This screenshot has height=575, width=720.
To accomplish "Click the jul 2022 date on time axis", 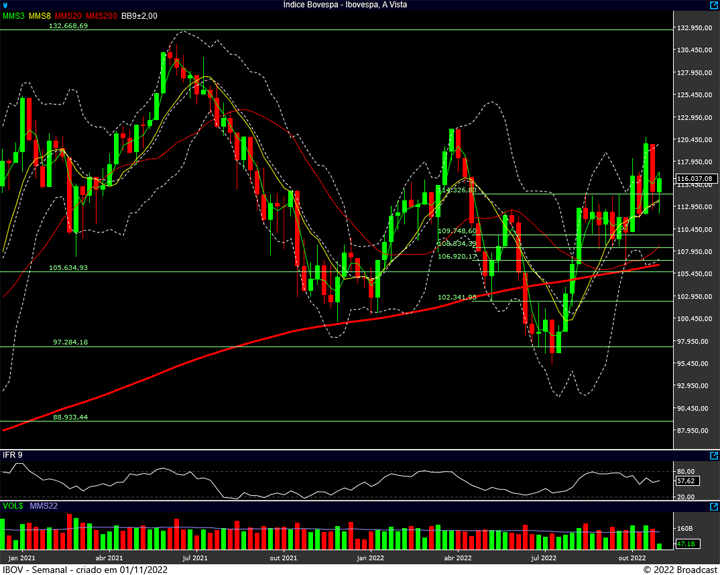I will pos(543,558).
